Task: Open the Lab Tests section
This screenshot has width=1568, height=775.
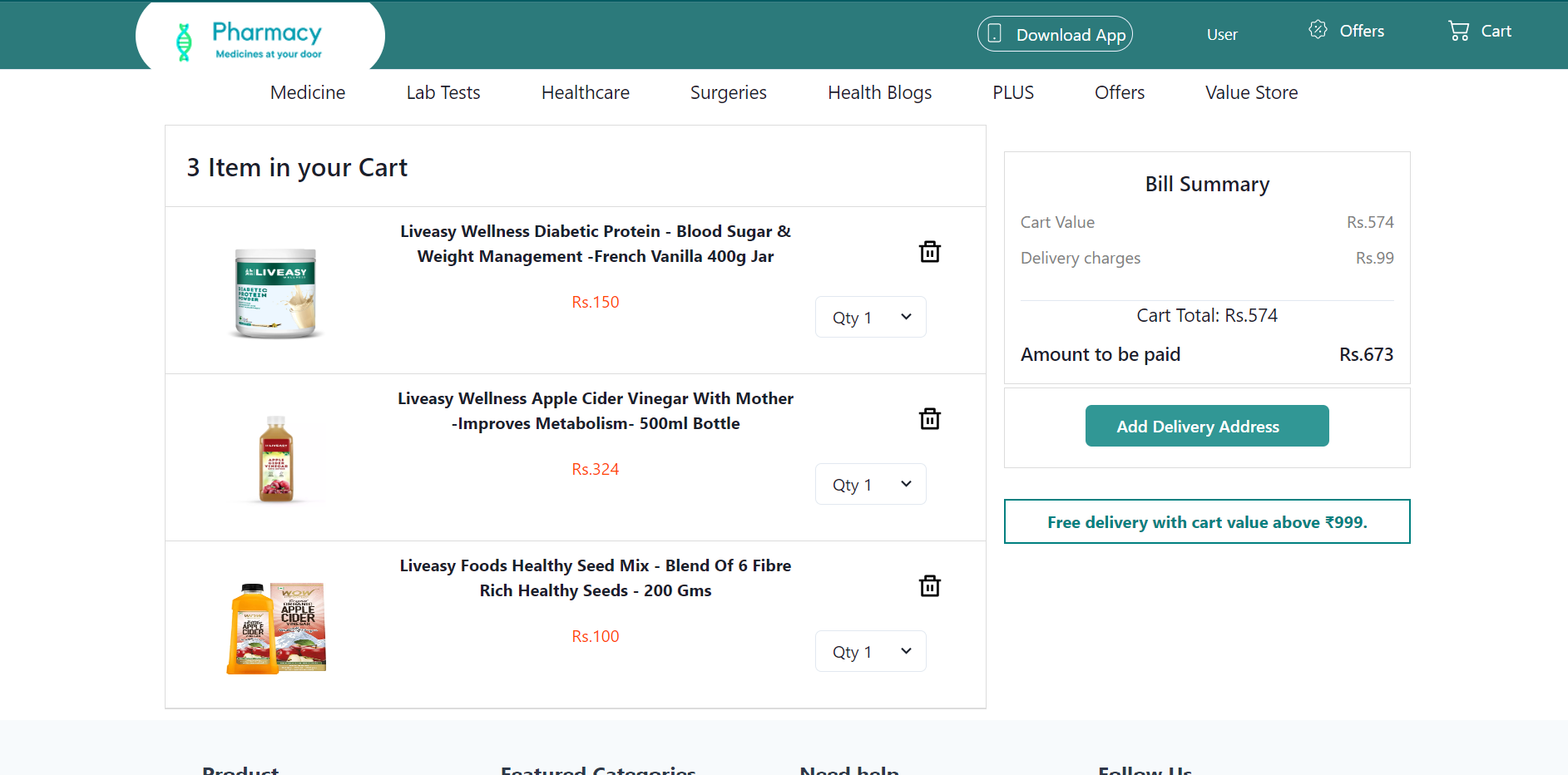Action: pyautogui.click(x=443, y=92)
